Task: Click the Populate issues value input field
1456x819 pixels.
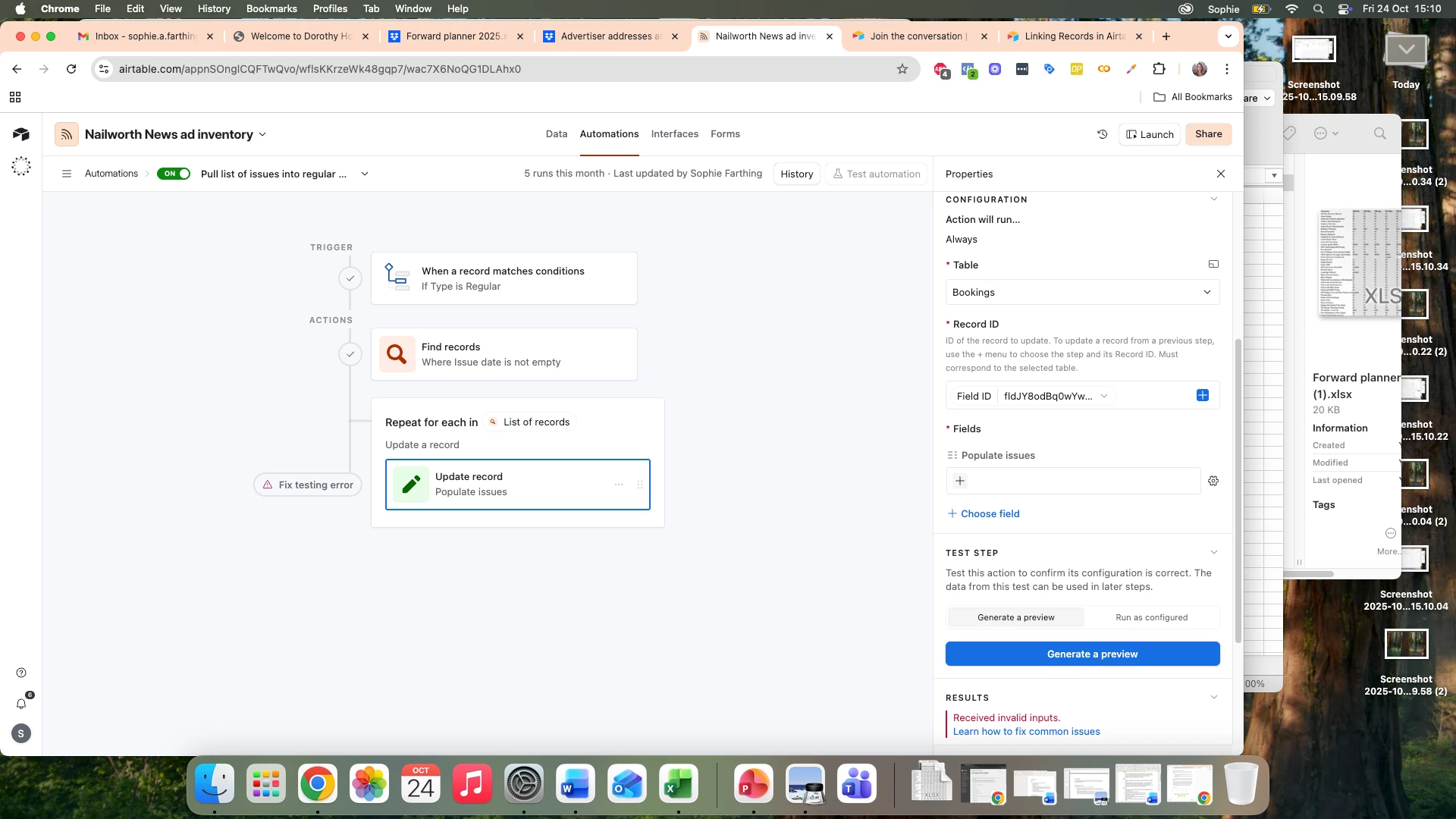Action: pos(1084,481)
